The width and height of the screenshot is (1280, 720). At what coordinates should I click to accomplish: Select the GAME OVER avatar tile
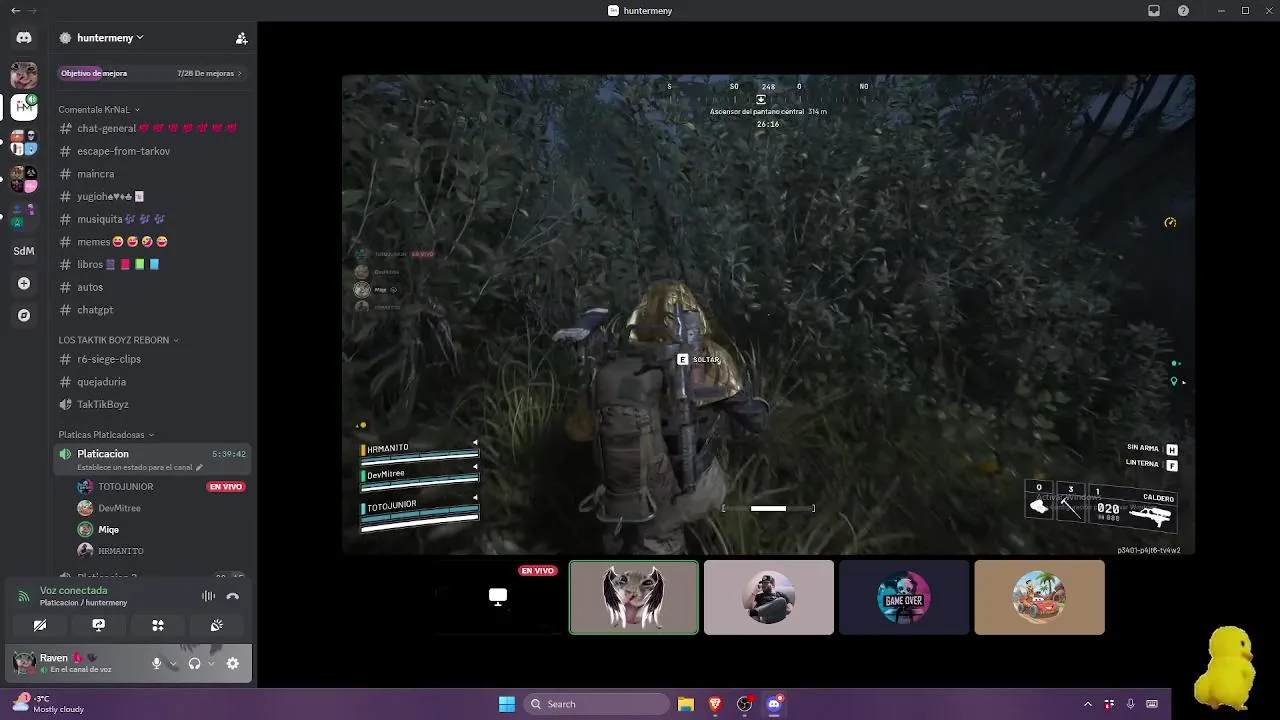coord(904,597)
